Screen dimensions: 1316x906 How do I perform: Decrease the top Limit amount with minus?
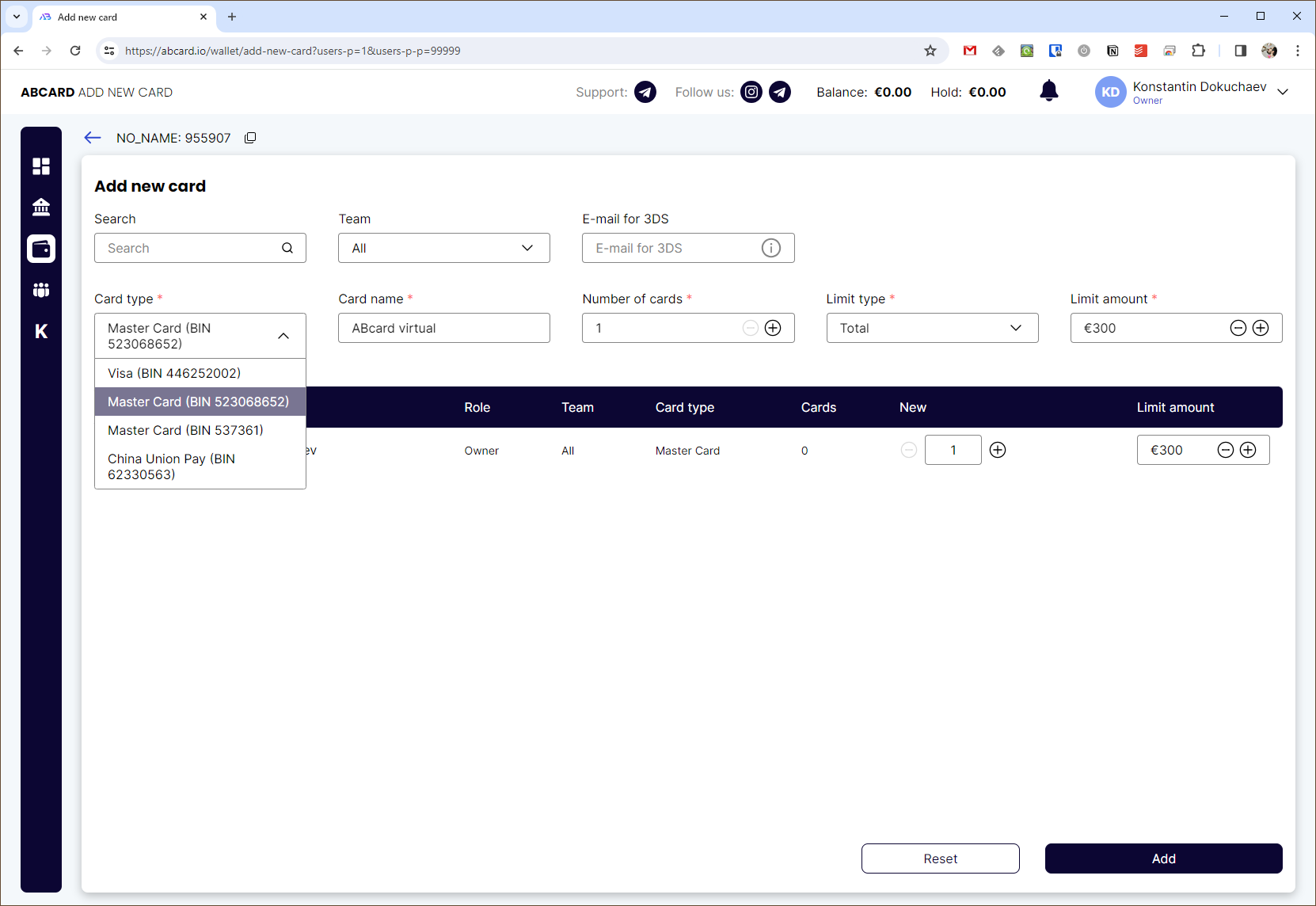click(1238, 328)
